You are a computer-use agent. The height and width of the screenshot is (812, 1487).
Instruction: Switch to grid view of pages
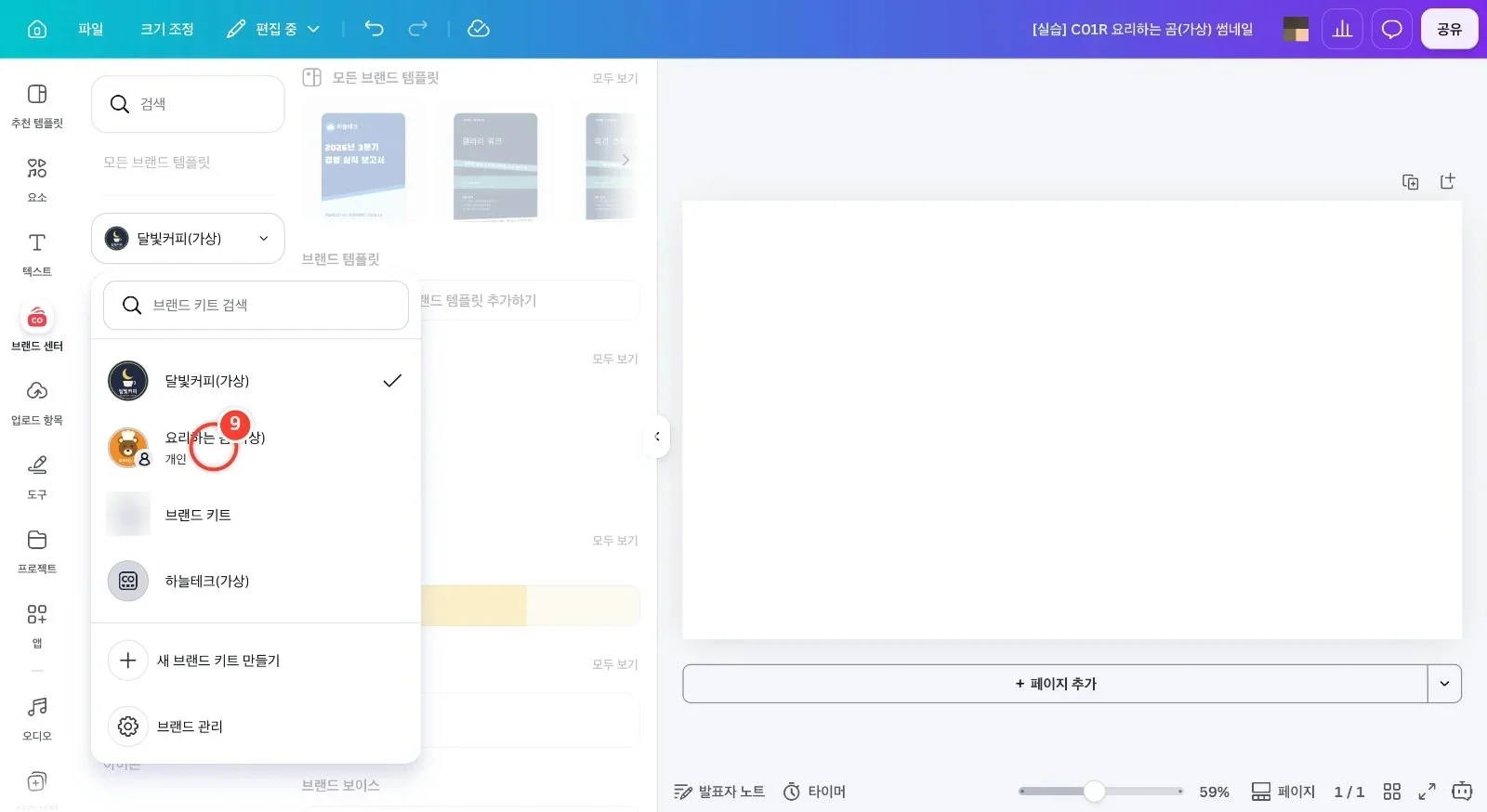[x=1391, y=792]
